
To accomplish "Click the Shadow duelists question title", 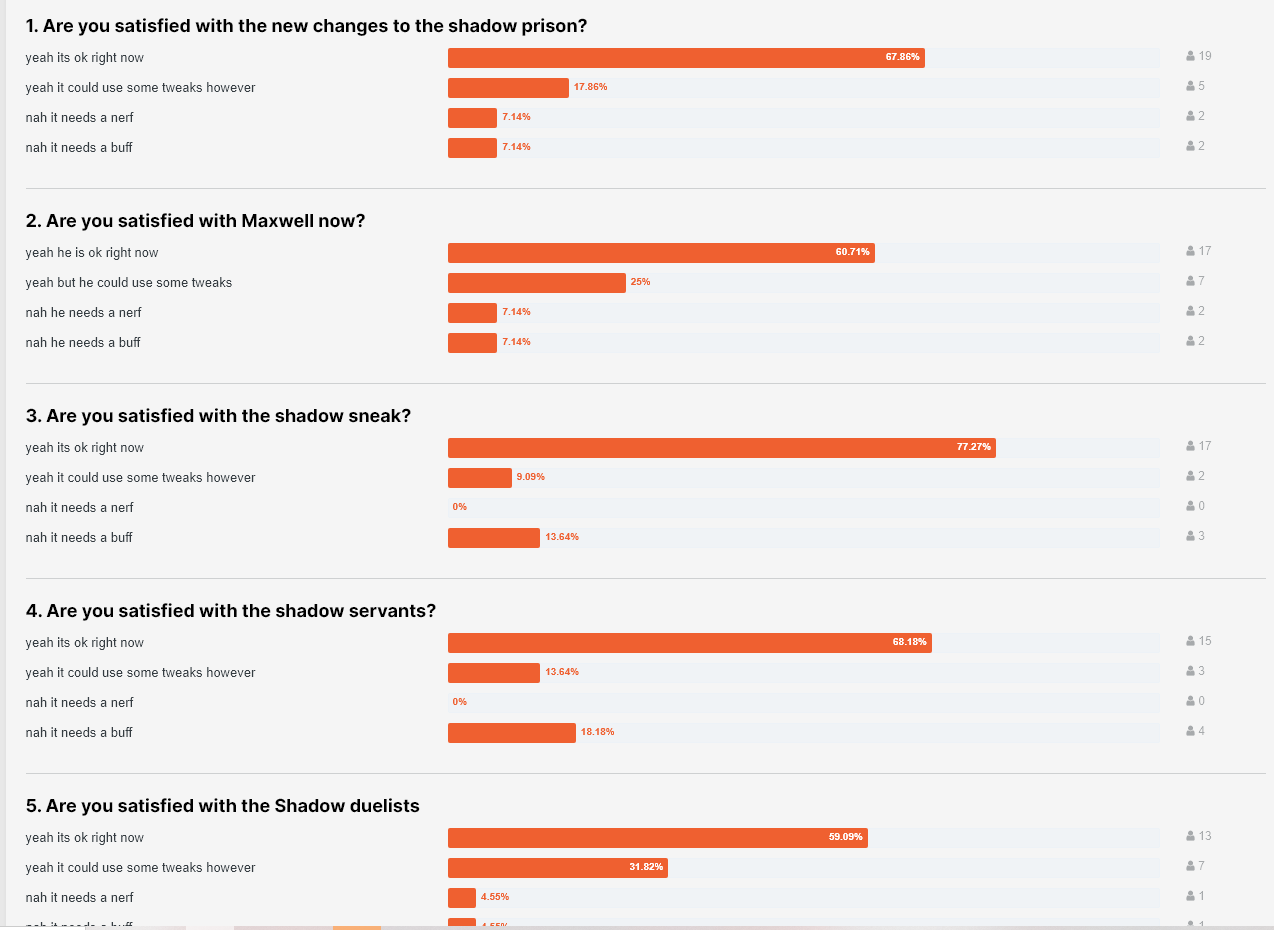I will (x=223, y=806).
